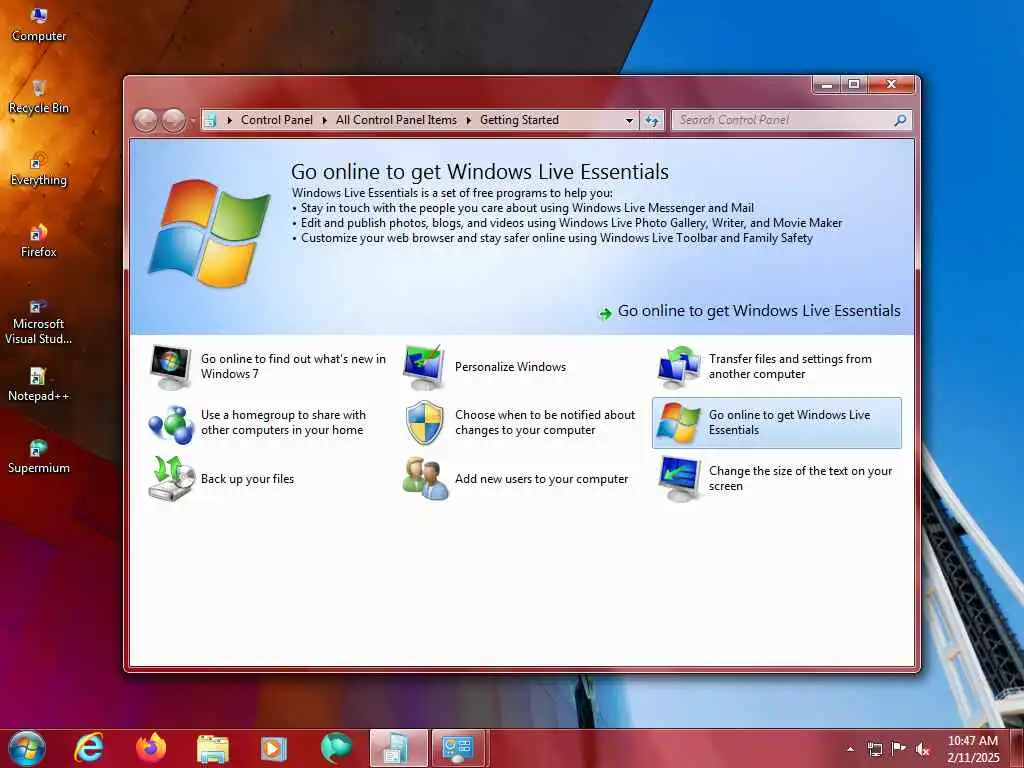
Task: Click the network status tray icon
Action: (x=874, y=749)
